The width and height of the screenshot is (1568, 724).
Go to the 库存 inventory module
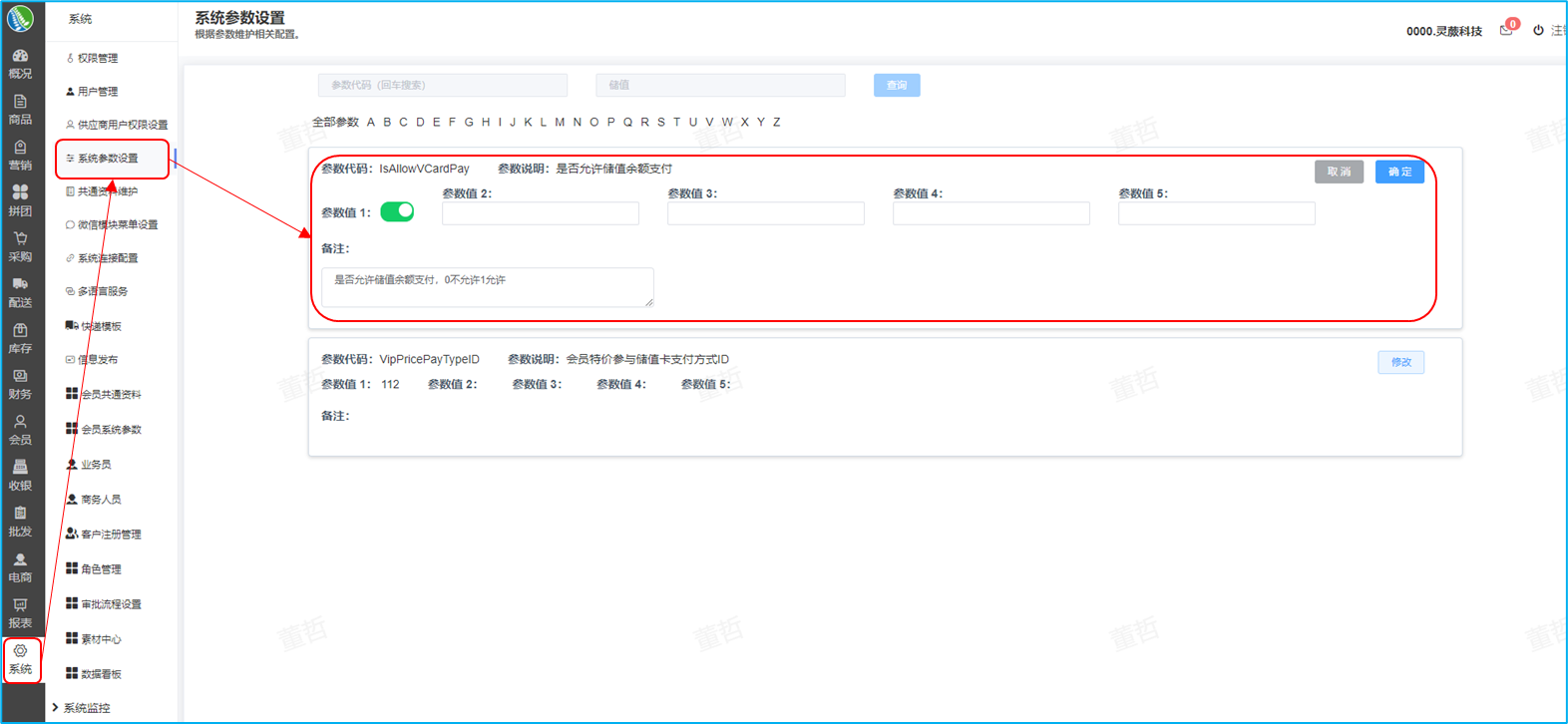click(x=20, y=339)
